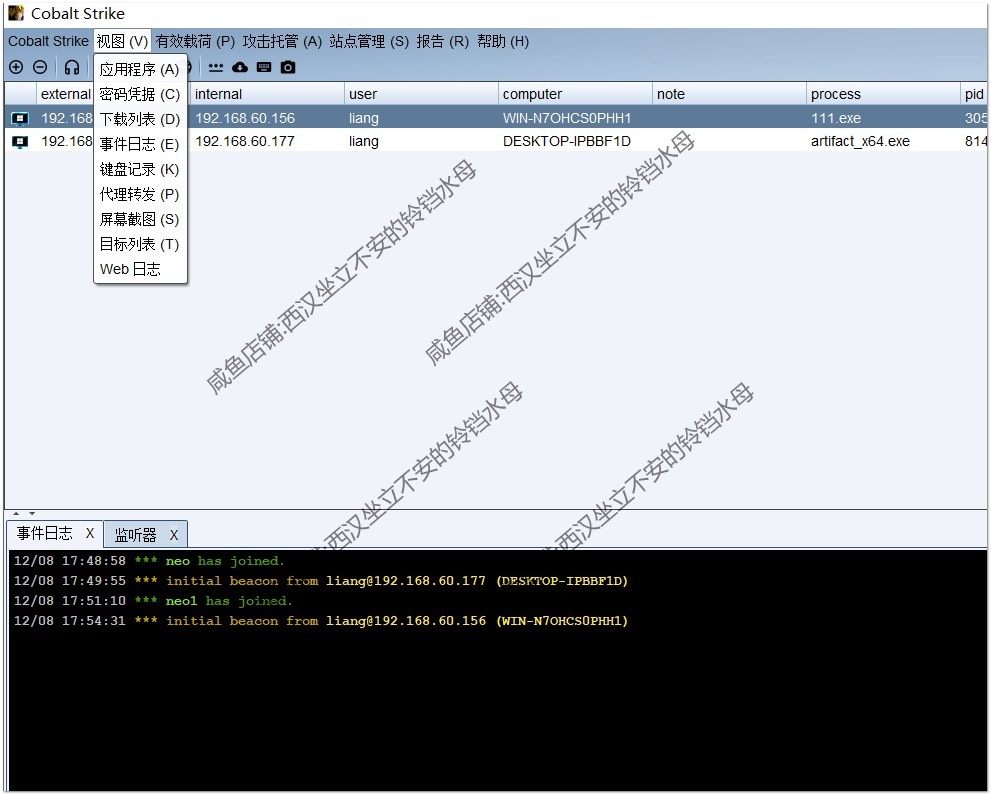This screenshot has height=795, width=991.
Task: Click the new connection plus icon
Action: (16, 67)
